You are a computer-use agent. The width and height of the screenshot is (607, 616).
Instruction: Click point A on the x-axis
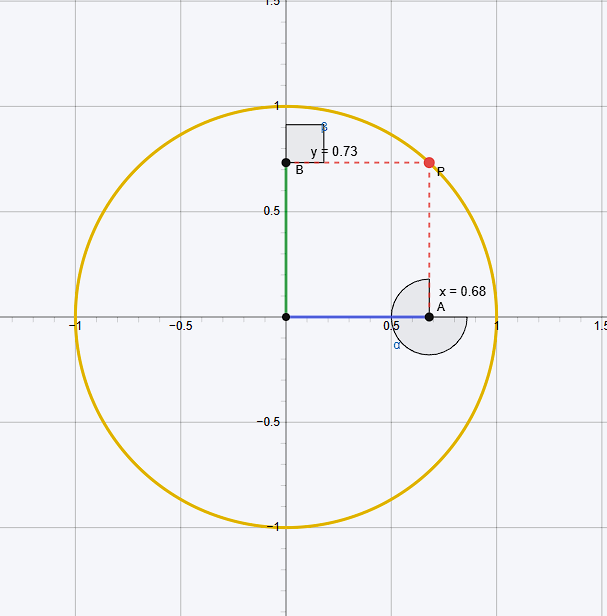(429, 317)
